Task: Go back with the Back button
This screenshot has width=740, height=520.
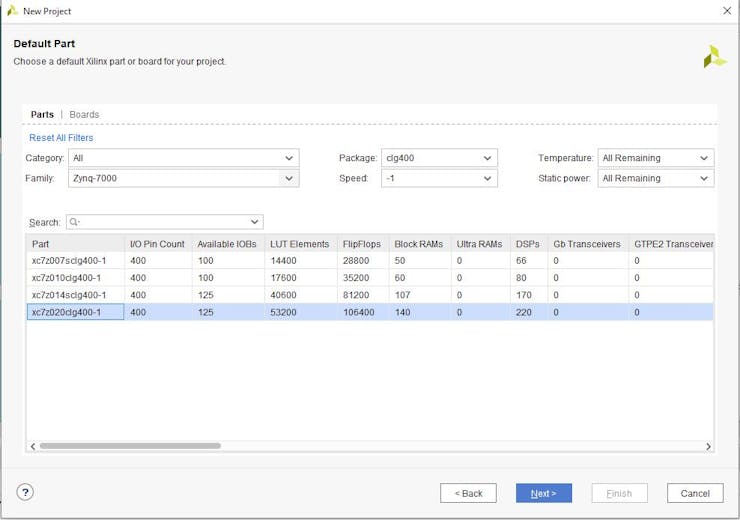Action: (x=468, y=493)
